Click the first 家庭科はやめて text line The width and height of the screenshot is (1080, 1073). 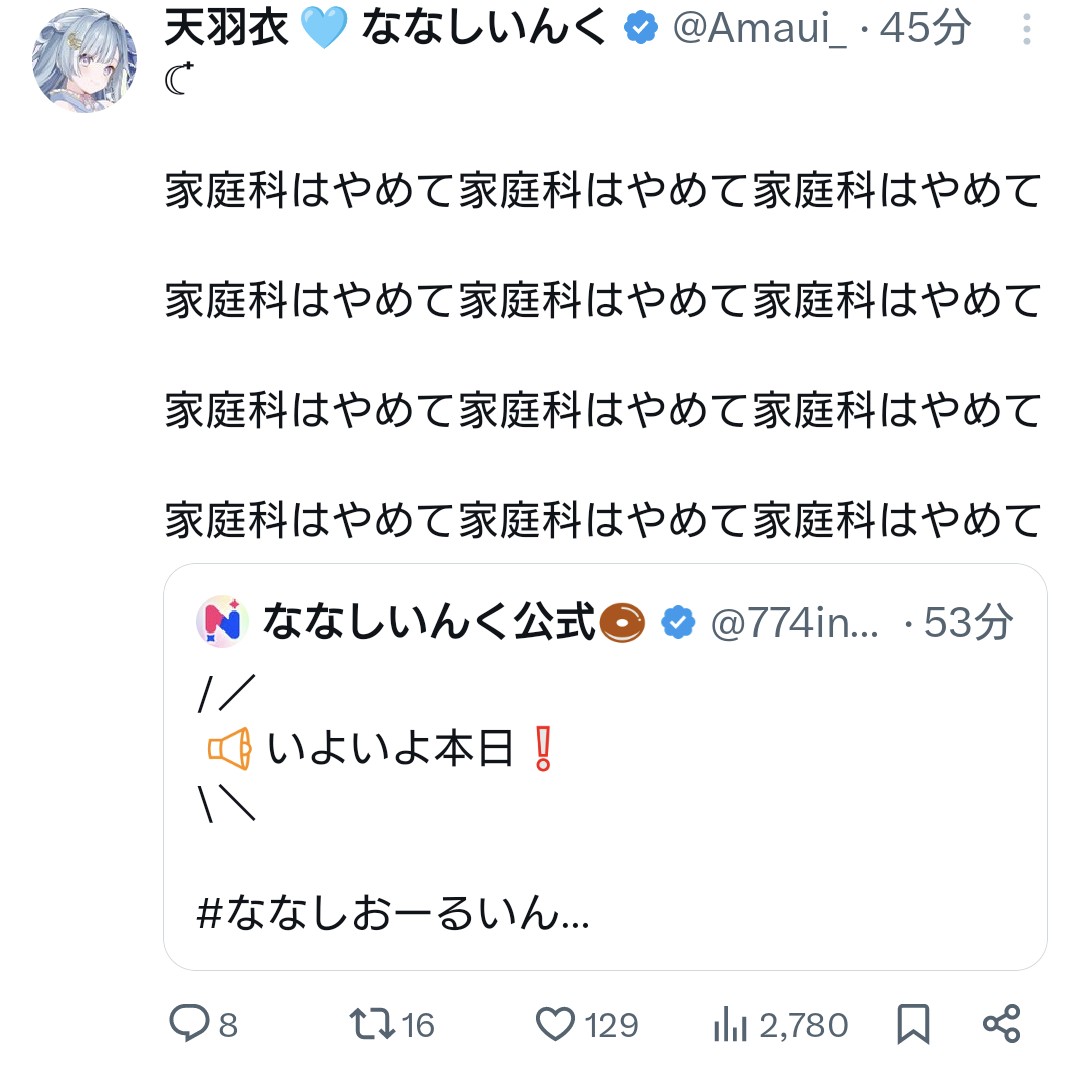[604, 190]
